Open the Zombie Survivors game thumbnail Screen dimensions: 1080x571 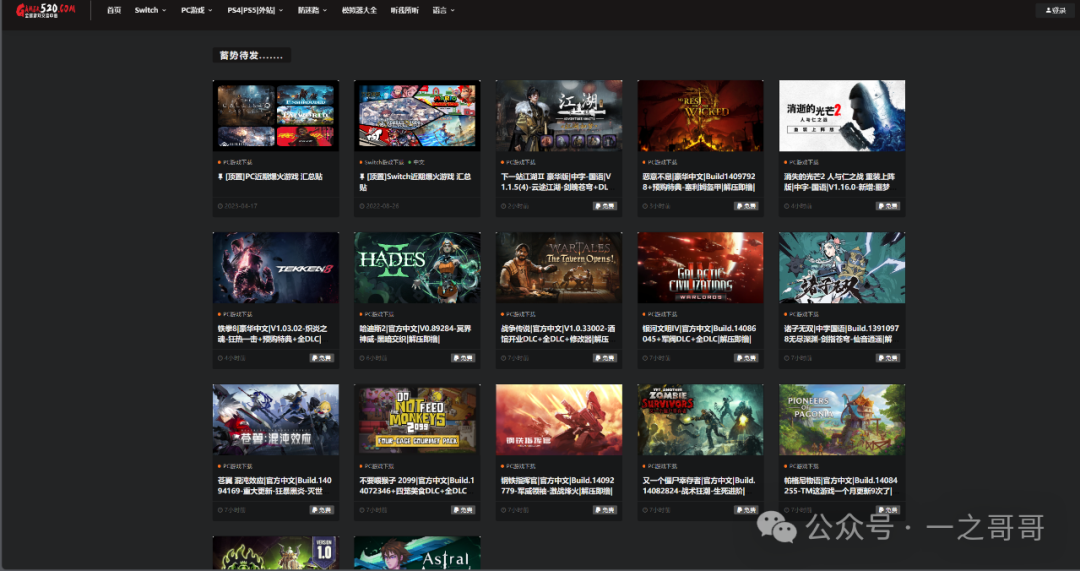click(x=700, y=420)
